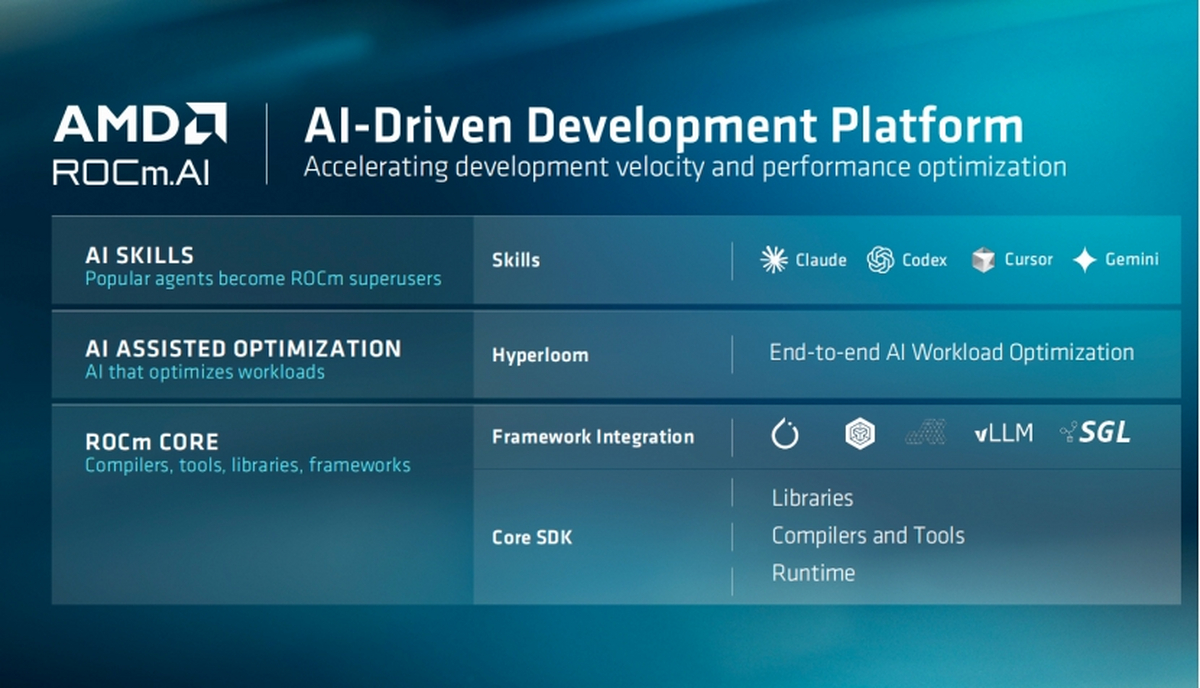
Task: Click 'Compilers, tools, libraries, frameworks' text
Action: coord(248,465)
